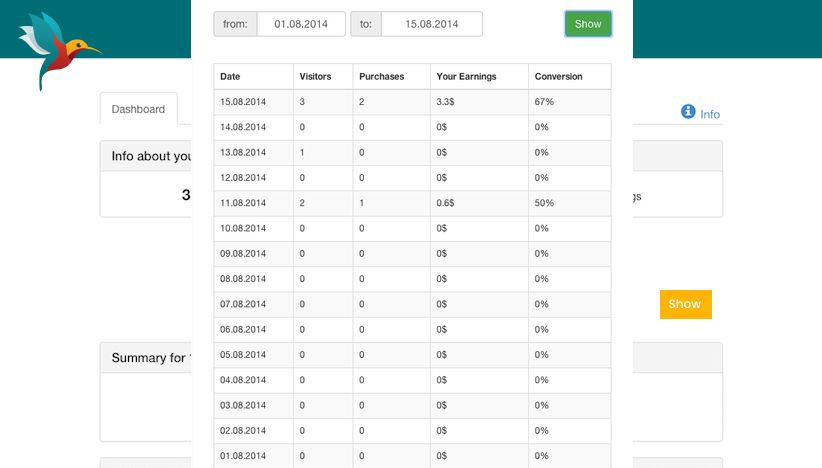This screenshot has height=468, width=822.
Task: Click the Purchases column header
Action: click(381, 77)
